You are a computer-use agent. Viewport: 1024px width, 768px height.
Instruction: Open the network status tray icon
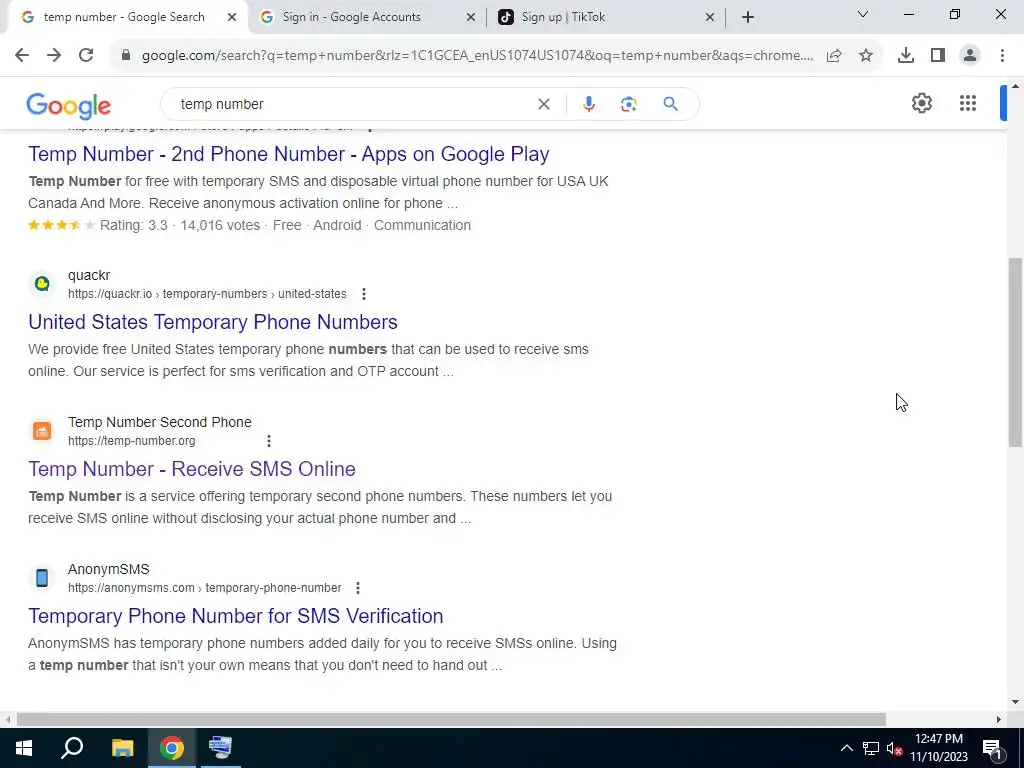[871, 748]
